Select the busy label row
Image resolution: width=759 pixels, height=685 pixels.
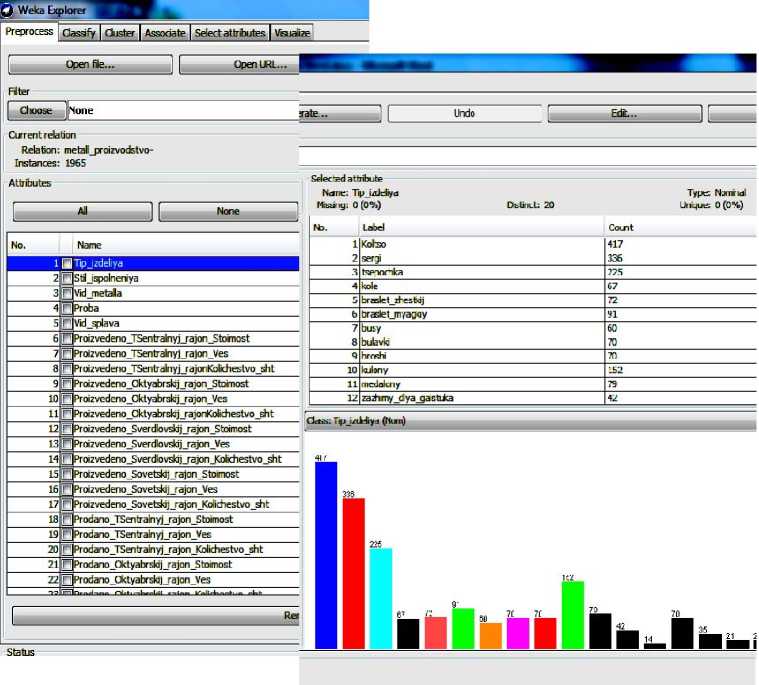(x=532, y=328)
